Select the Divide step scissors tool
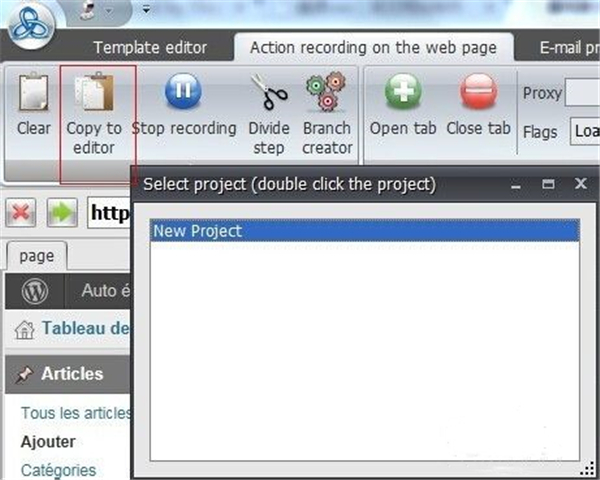The image size is (600, 480). [268, 93]
